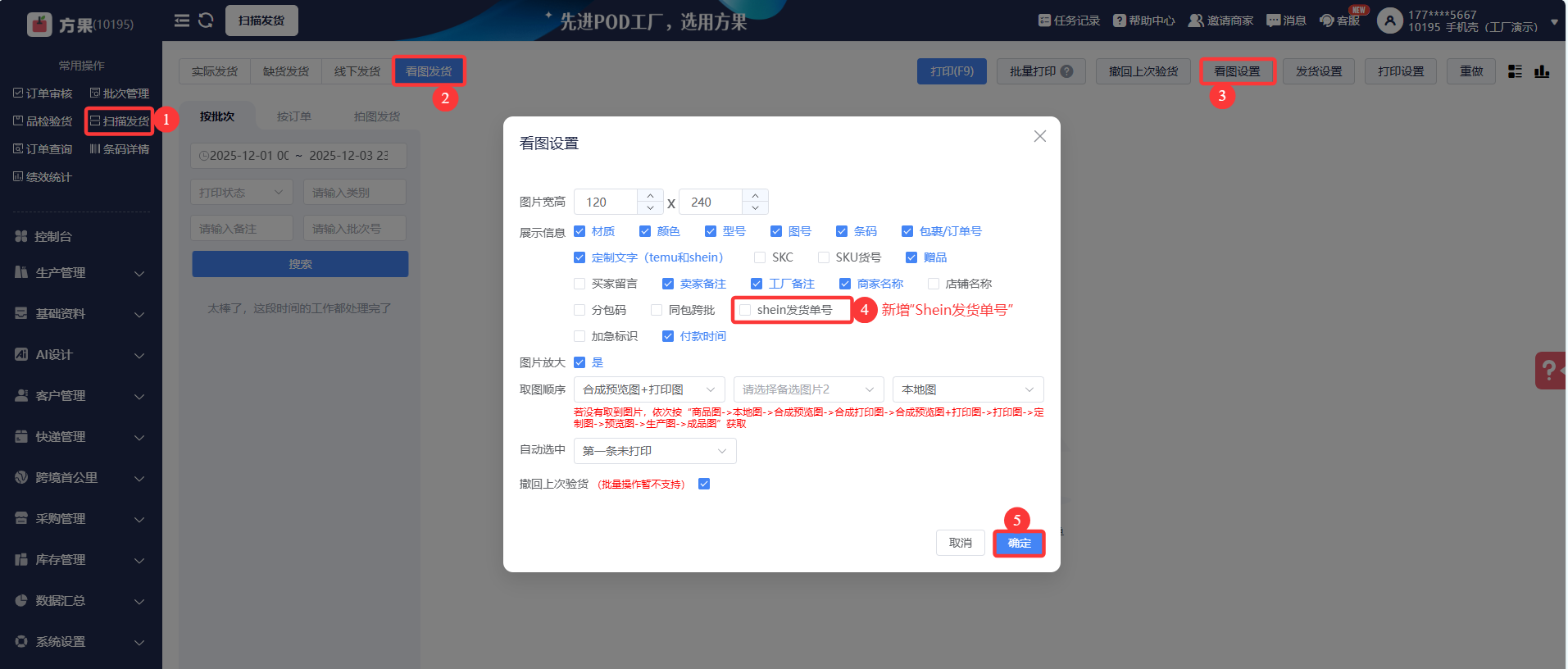Click the help question icon beside 批量打印

click(1066, 71)
